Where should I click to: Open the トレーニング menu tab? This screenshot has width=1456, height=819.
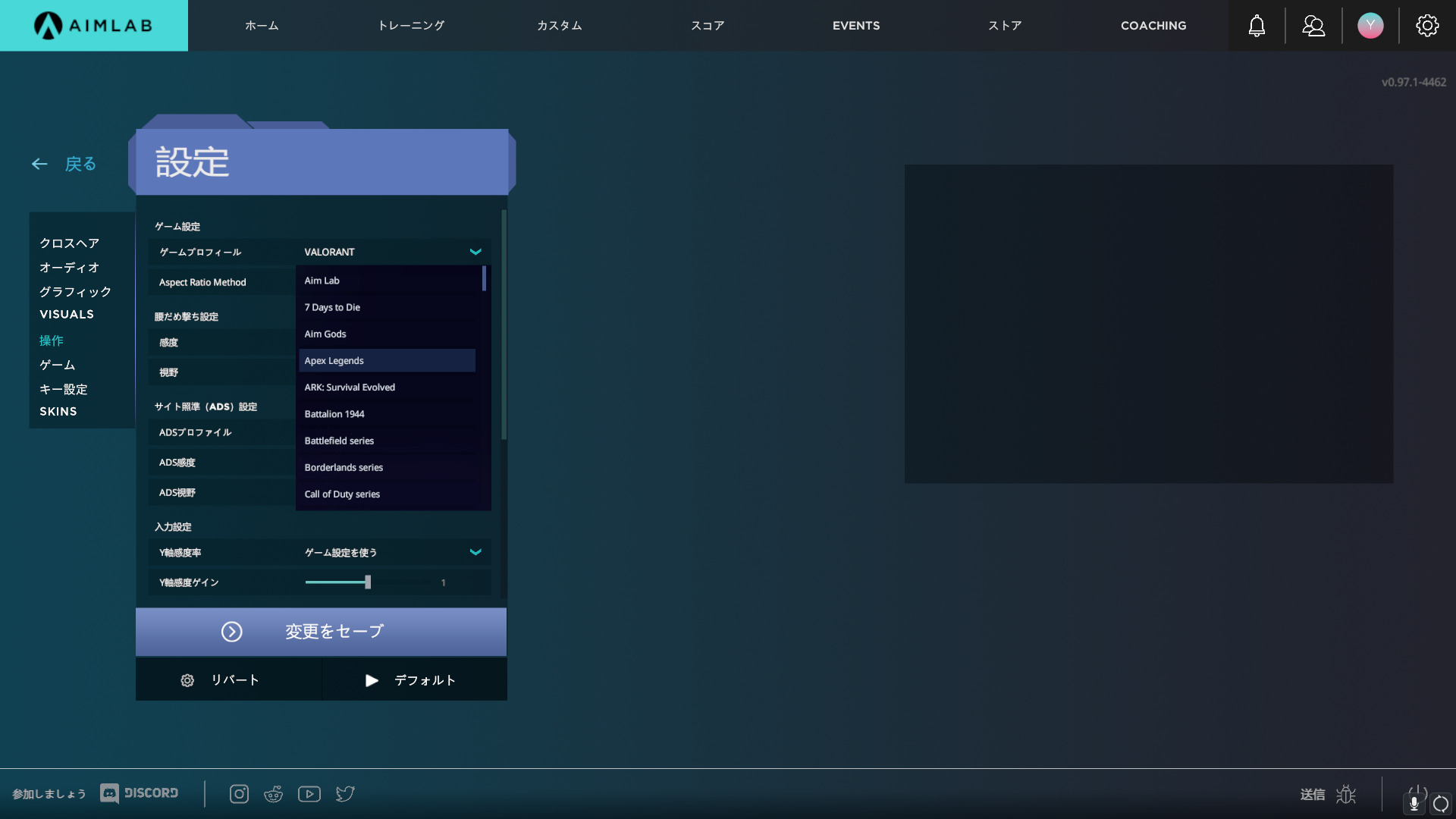click(411, 26)
